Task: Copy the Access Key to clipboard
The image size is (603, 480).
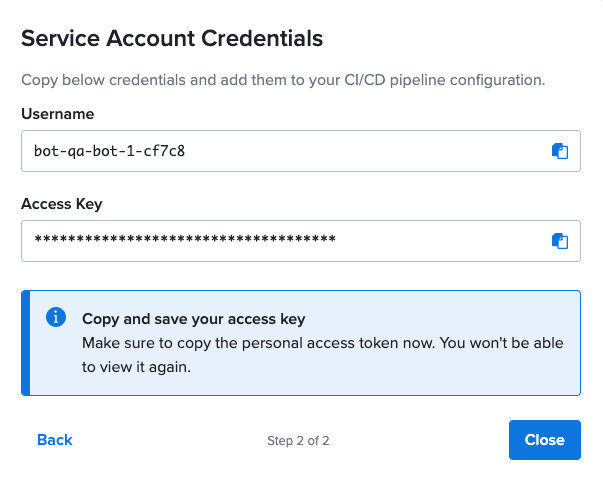Action: click(x=560, y=241)
